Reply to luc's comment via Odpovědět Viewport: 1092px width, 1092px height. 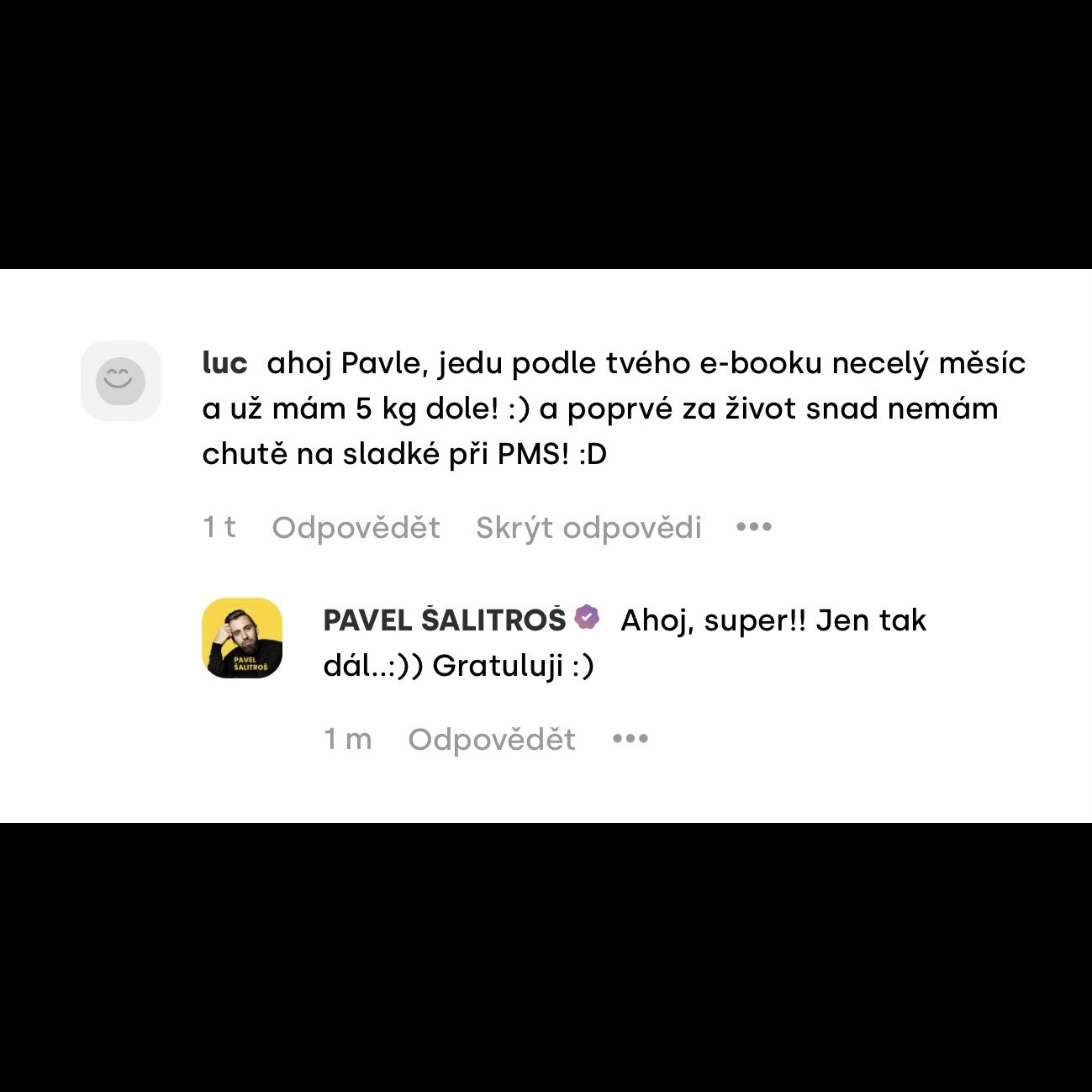click(x=356, y=527)
